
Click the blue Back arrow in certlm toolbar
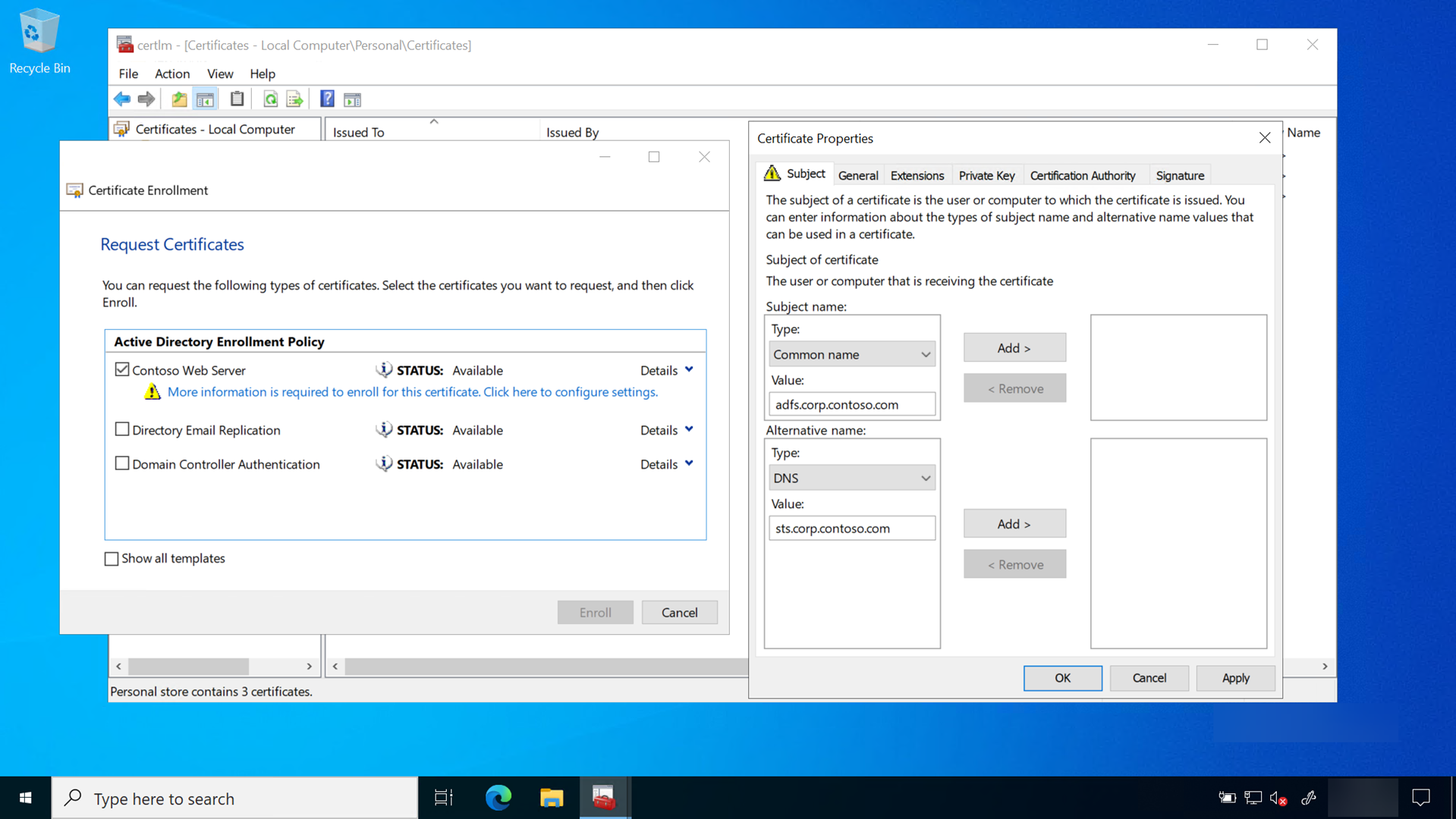click(122, 99)
